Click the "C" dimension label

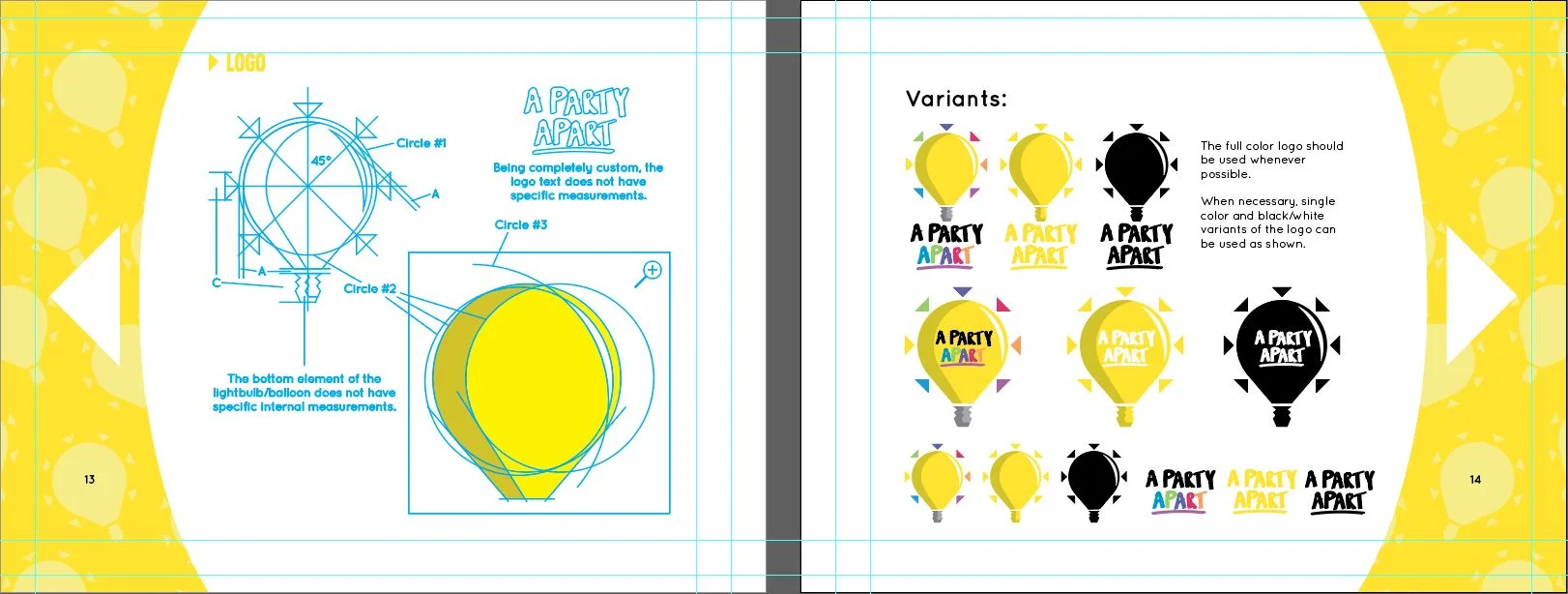click(217, 282)
